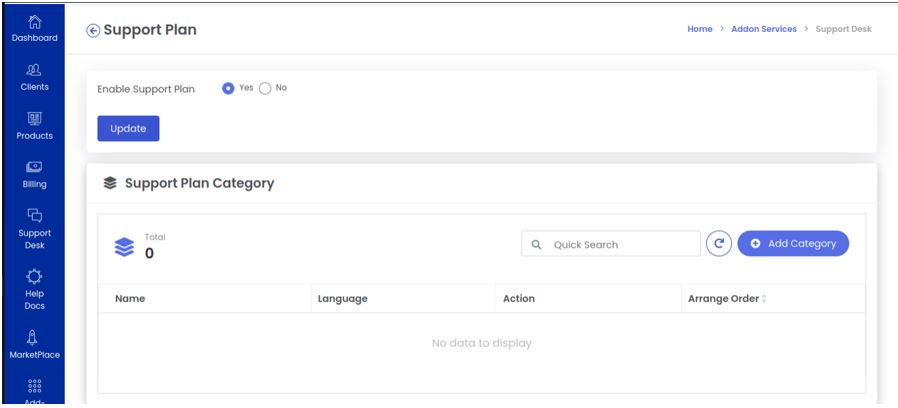Click the Language column header
This screenshot has width=898, height=408.
342,299
